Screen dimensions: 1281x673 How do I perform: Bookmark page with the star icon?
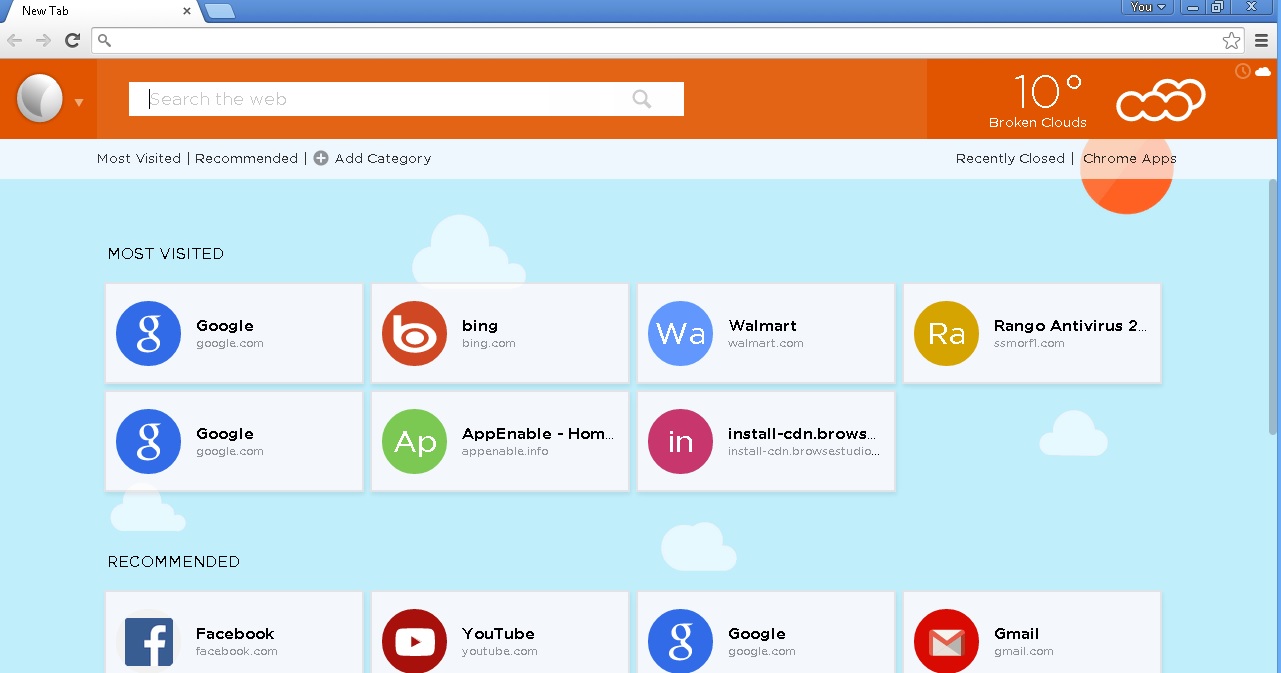click(x=1232, y=41)
